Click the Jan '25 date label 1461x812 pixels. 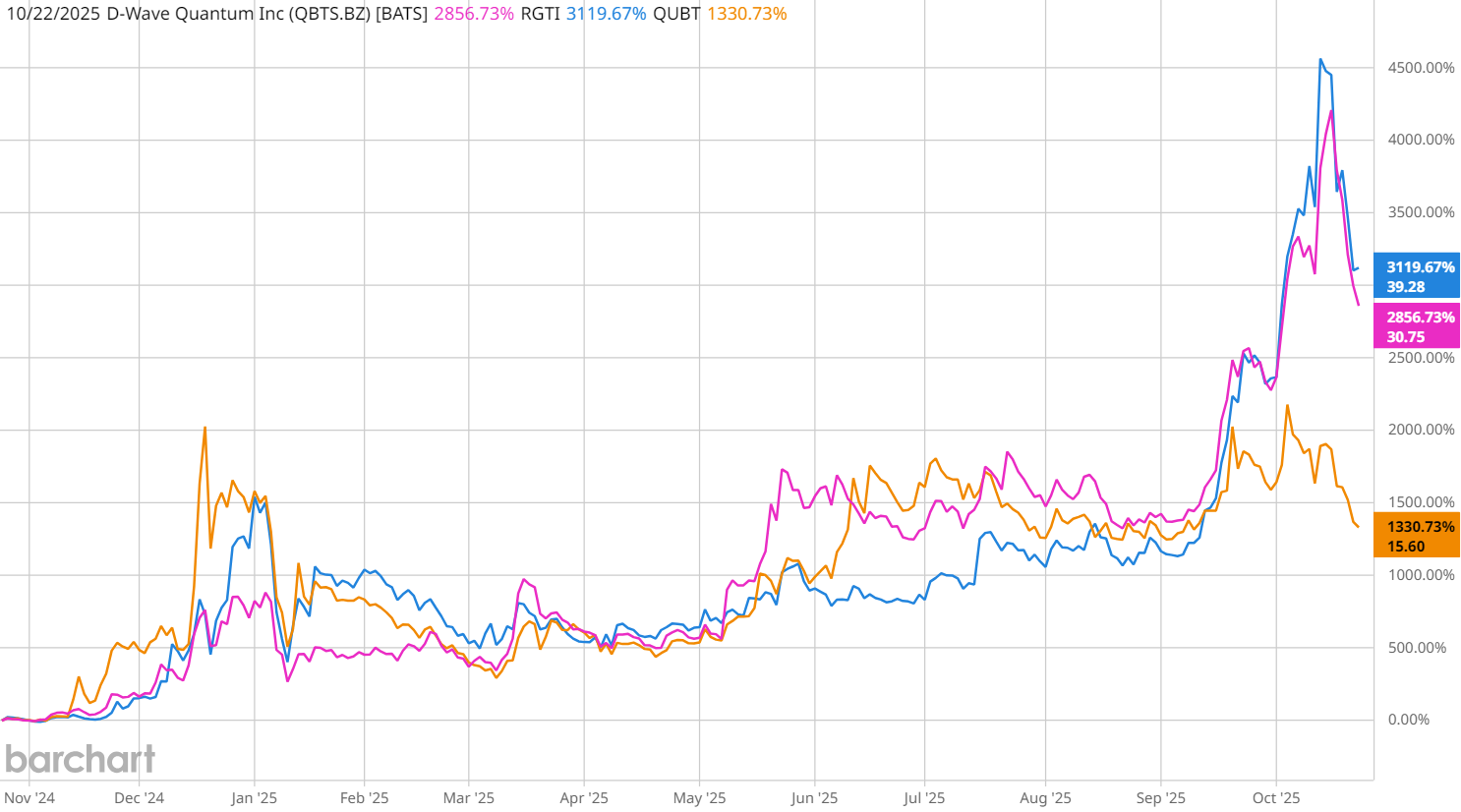[254, 797]
